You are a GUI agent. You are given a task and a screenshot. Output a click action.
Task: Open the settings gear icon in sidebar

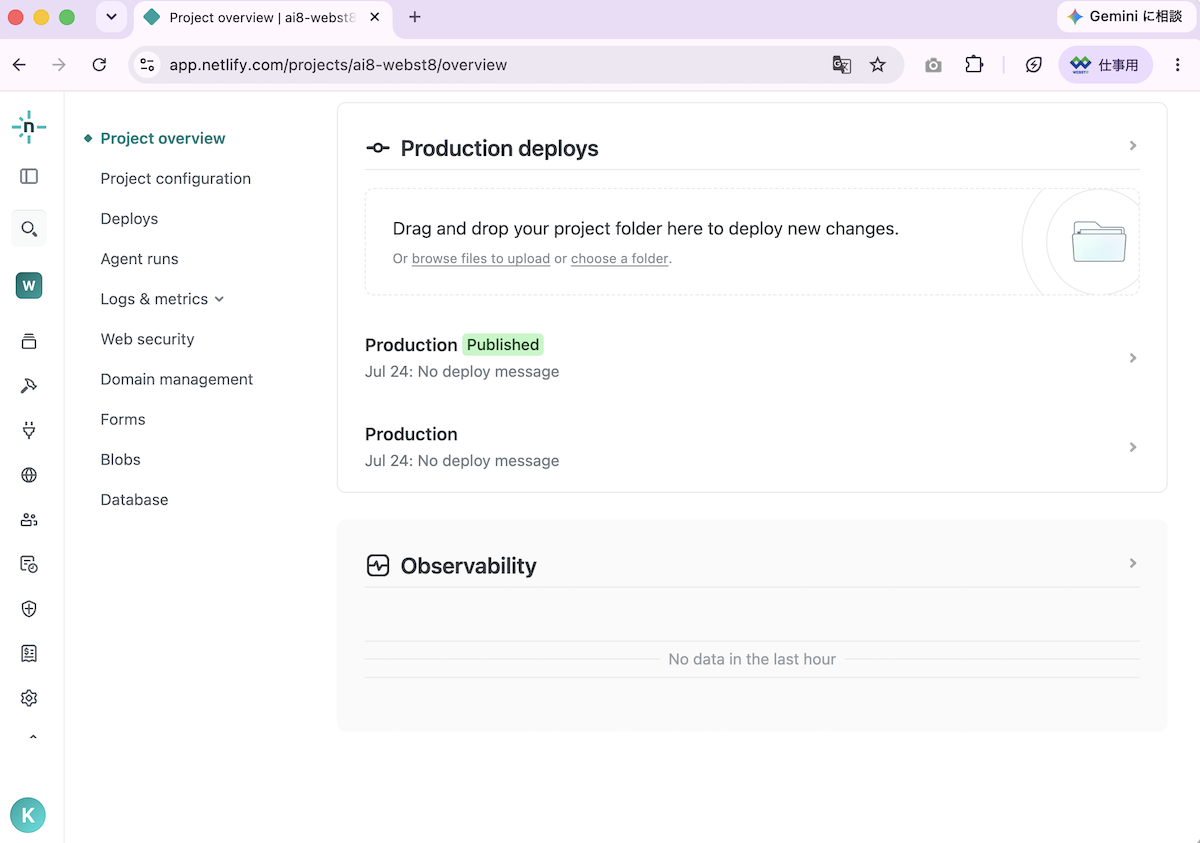click(x=29, y=698)
